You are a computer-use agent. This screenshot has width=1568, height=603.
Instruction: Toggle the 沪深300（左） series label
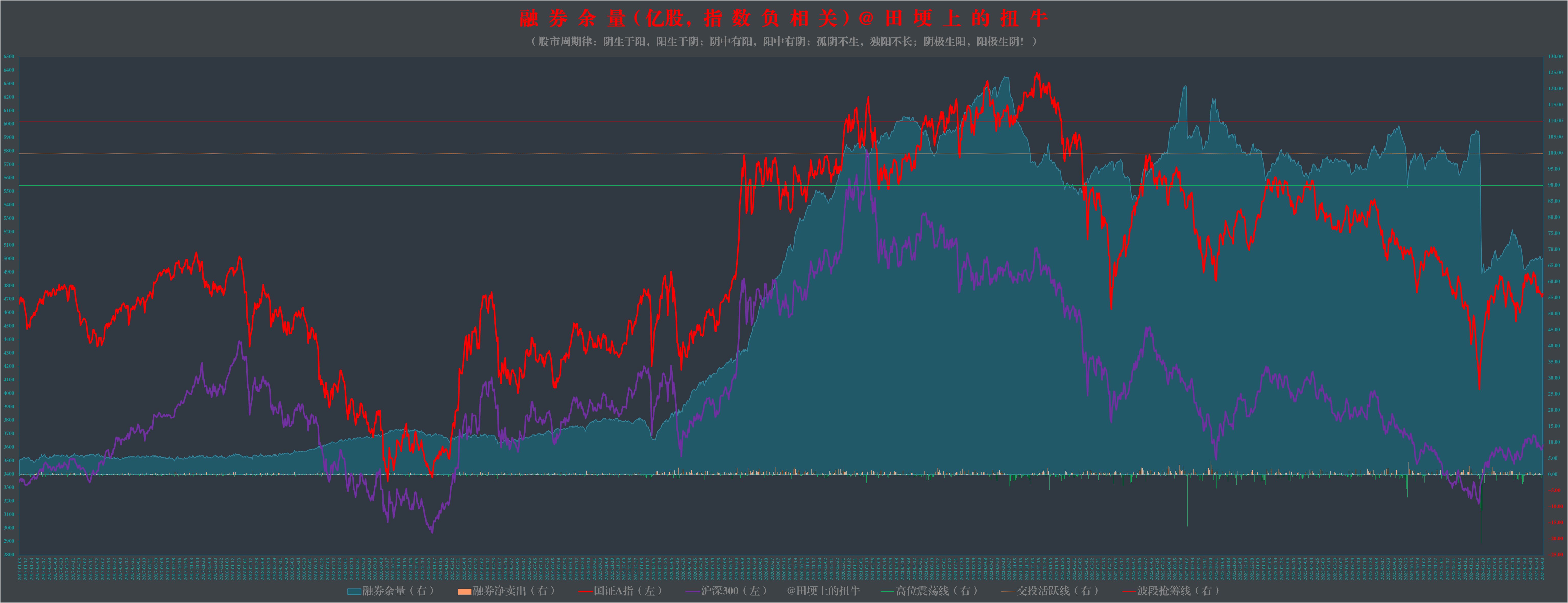734,591
